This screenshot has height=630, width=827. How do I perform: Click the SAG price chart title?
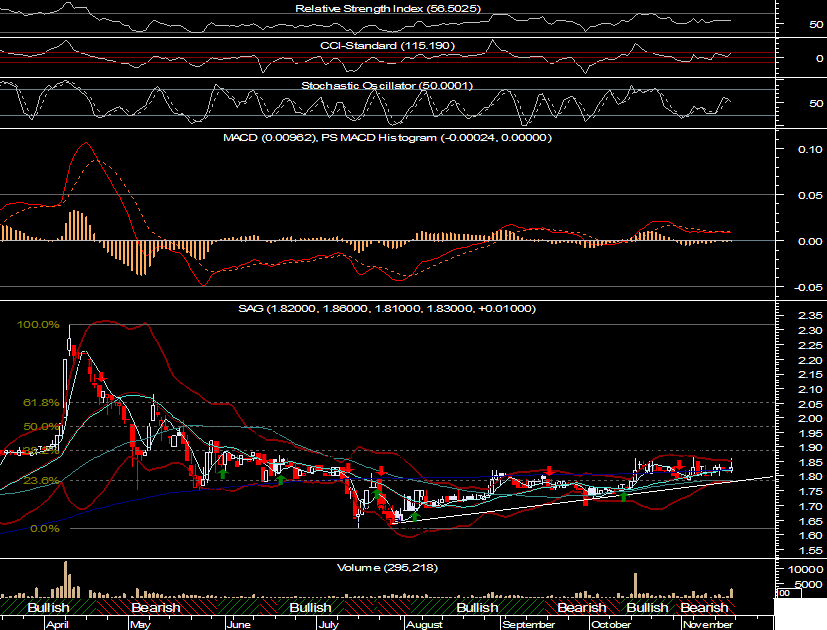click(x=387, y=309)
